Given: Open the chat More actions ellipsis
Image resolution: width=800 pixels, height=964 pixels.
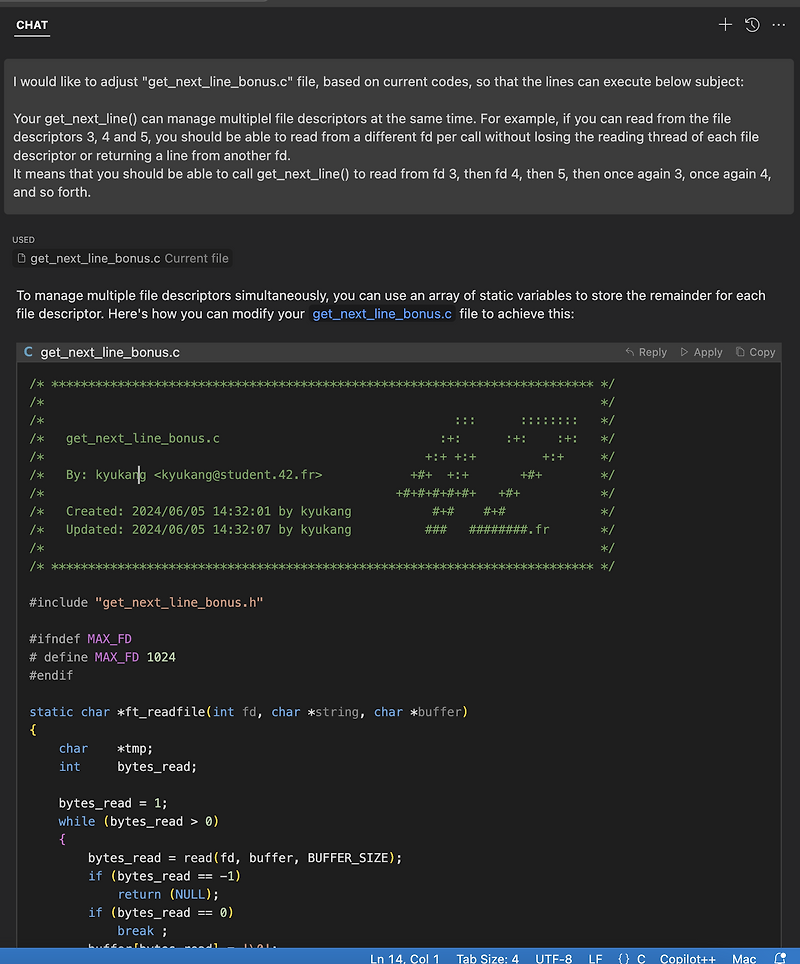Looking at the screenshot, I should [x=779, y=25].
